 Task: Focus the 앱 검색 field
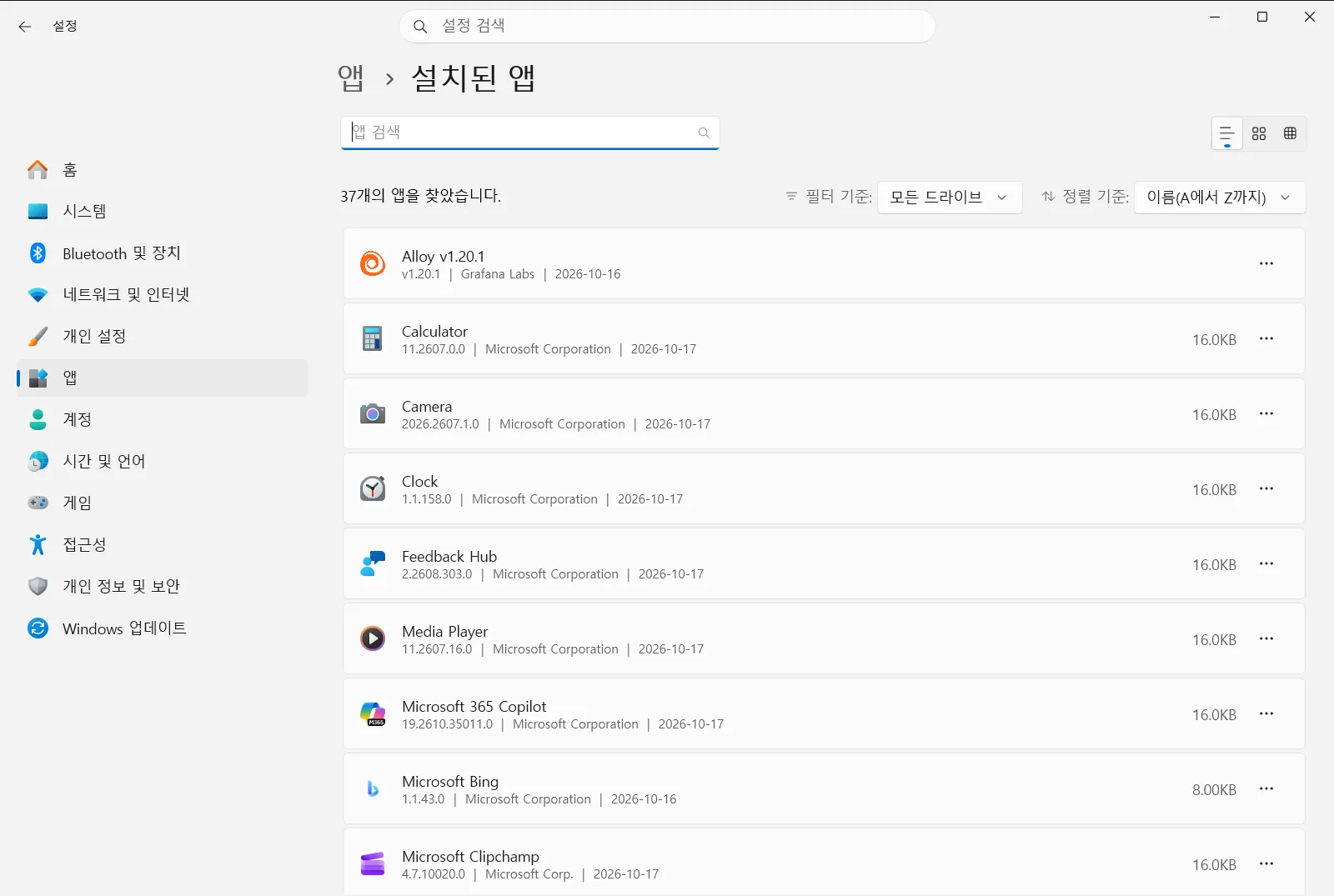click(x=529, y=133)
